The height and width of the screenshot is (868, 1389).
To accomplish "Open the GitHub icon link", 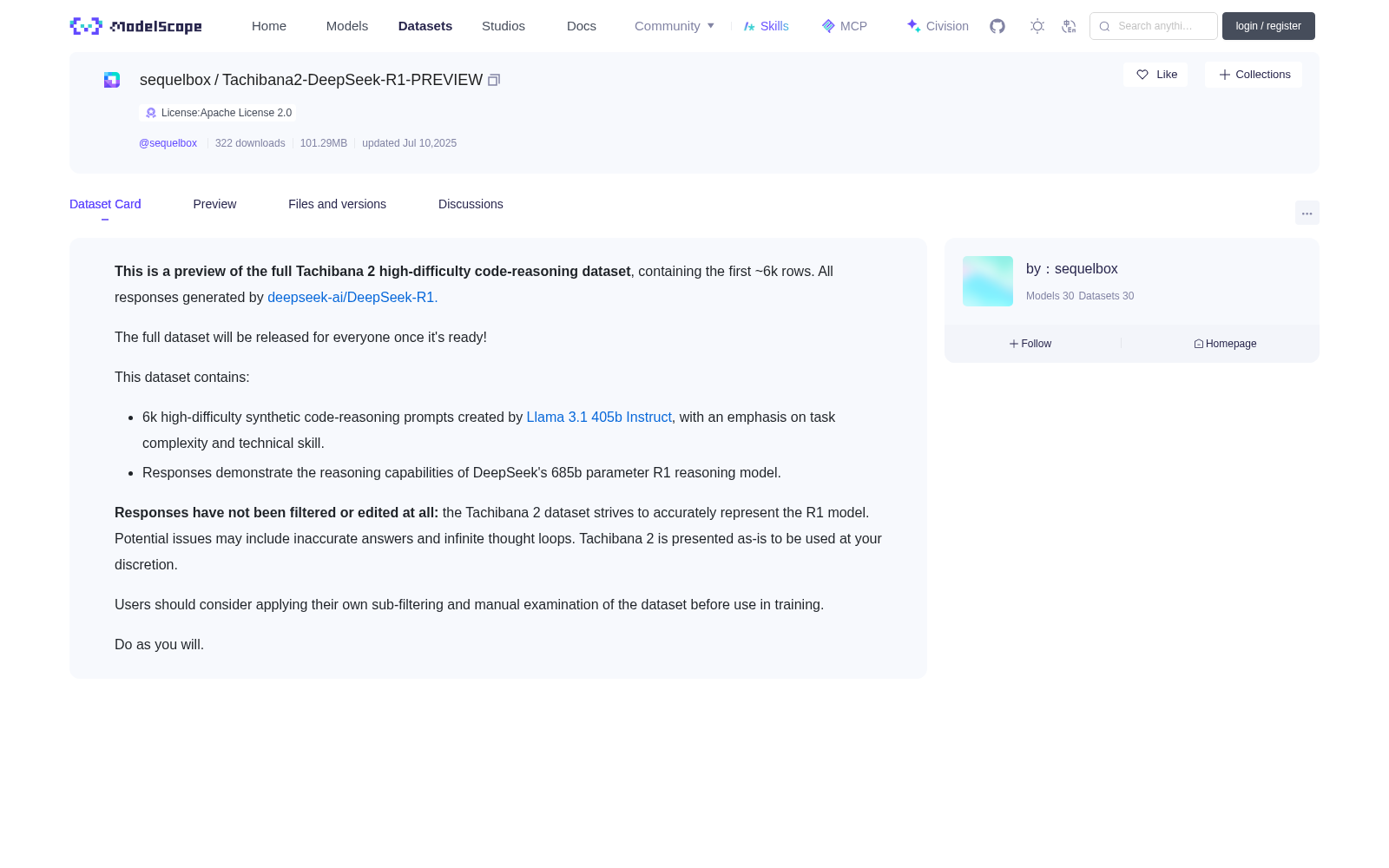I will 997,26.
